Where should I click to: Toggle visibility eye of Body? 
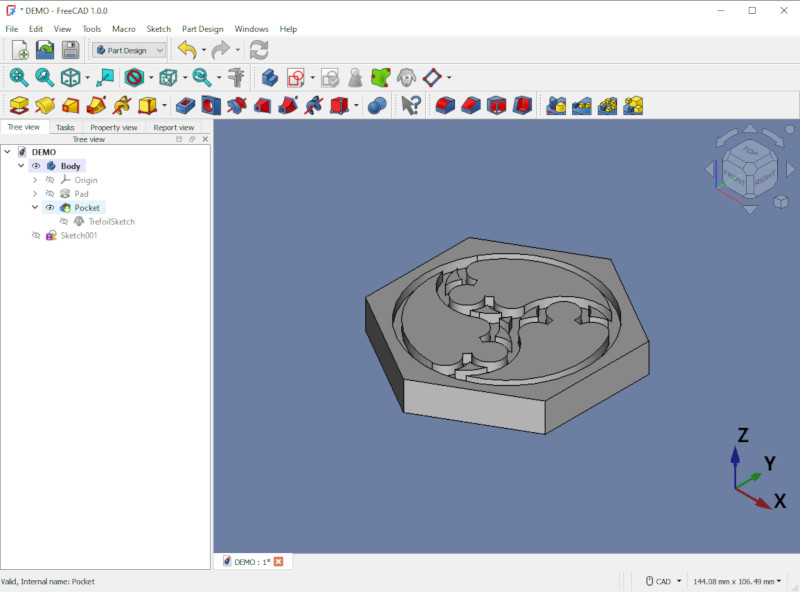pyautogui.click(x=36, y=166)
